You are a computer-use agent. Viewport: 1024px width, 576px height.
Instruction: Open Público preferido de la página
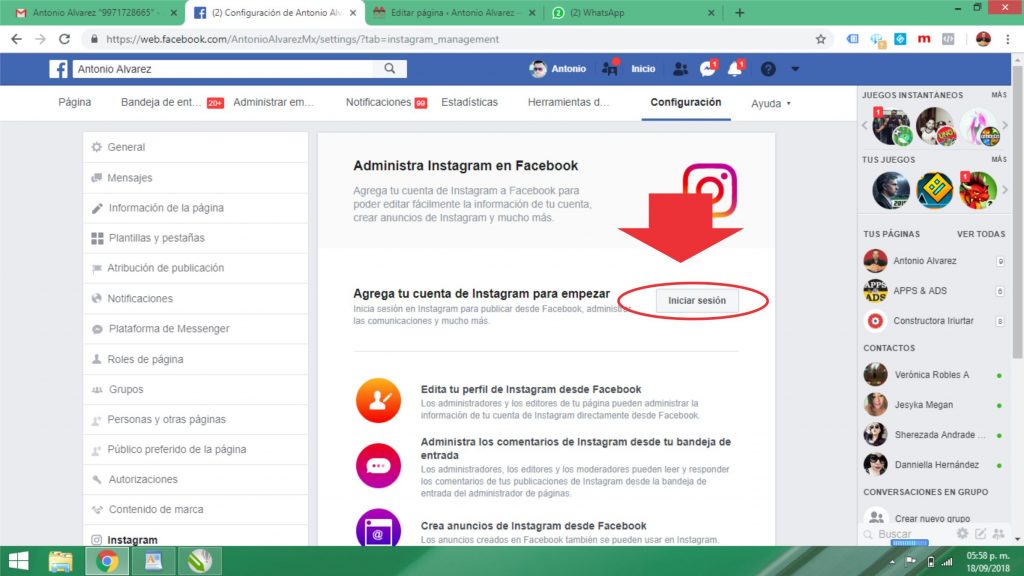tap(196, 449)
